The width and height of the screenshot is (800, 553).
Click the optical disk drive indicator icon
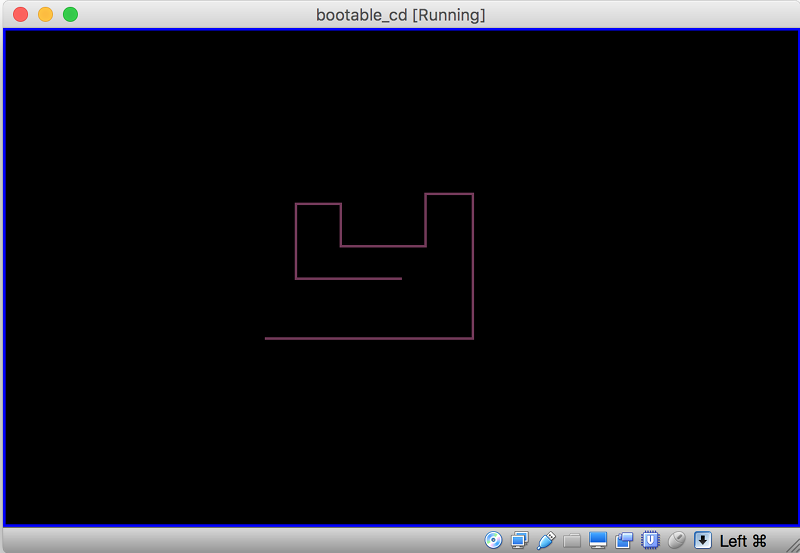point(493,541)
